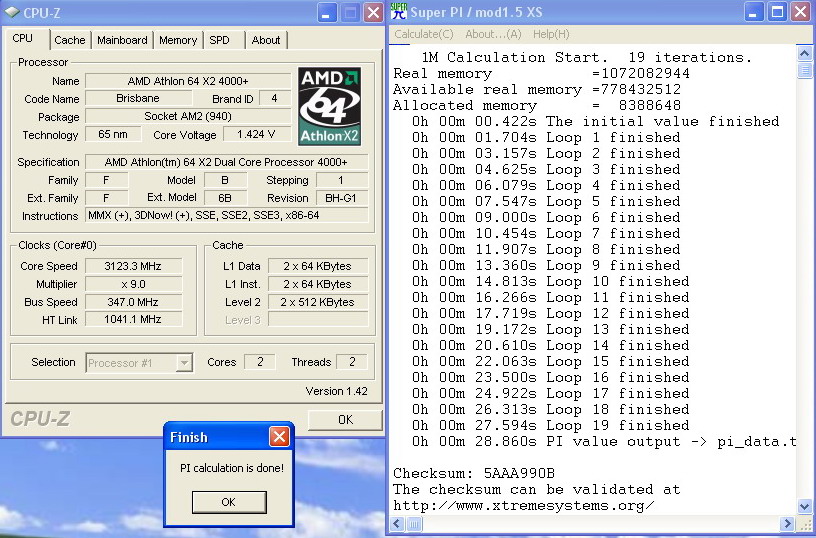
Task: Click the horizontal scroll left arrow
Action: (x=398, y=523)
